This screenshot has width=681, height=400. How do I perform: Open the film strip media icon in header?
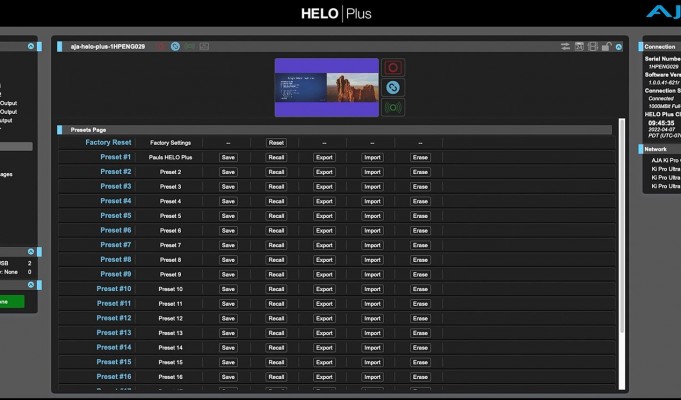[592, 46]
